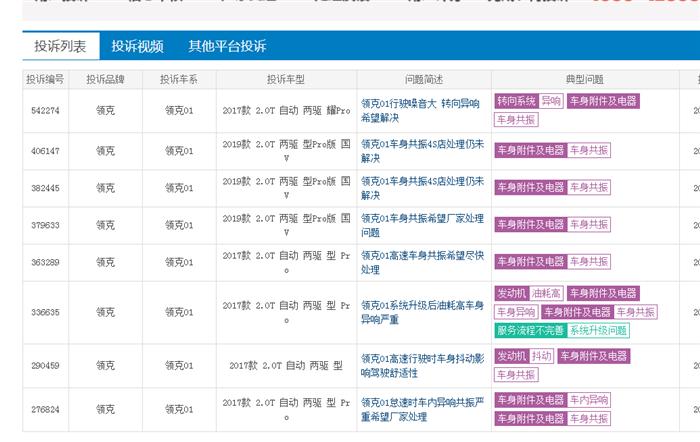Click the 2017款 model cell in row 290459
Viewport: 700px width, 442px height.
click(286, 365)
